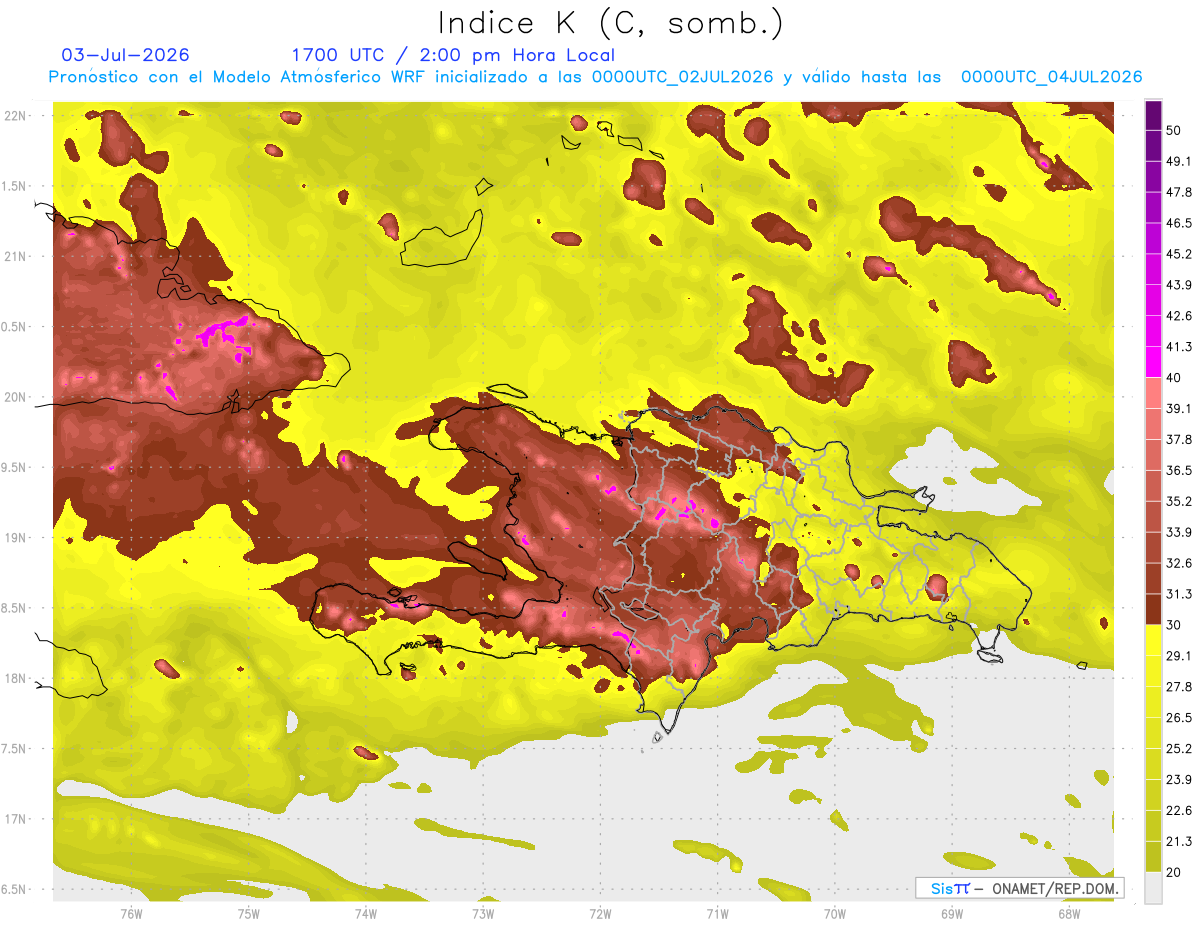Click the "20N" latitude label
The height and width of the screenshot is (927, 1200).
17,397
